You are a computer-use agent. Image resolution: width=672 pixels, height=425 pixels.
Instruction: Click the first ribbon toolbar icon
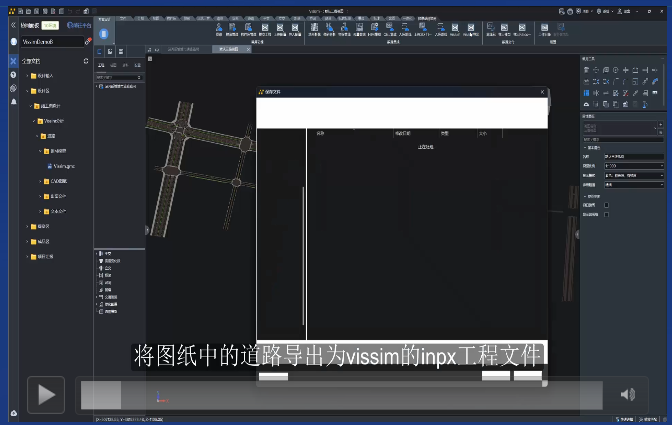coord(218,29)
